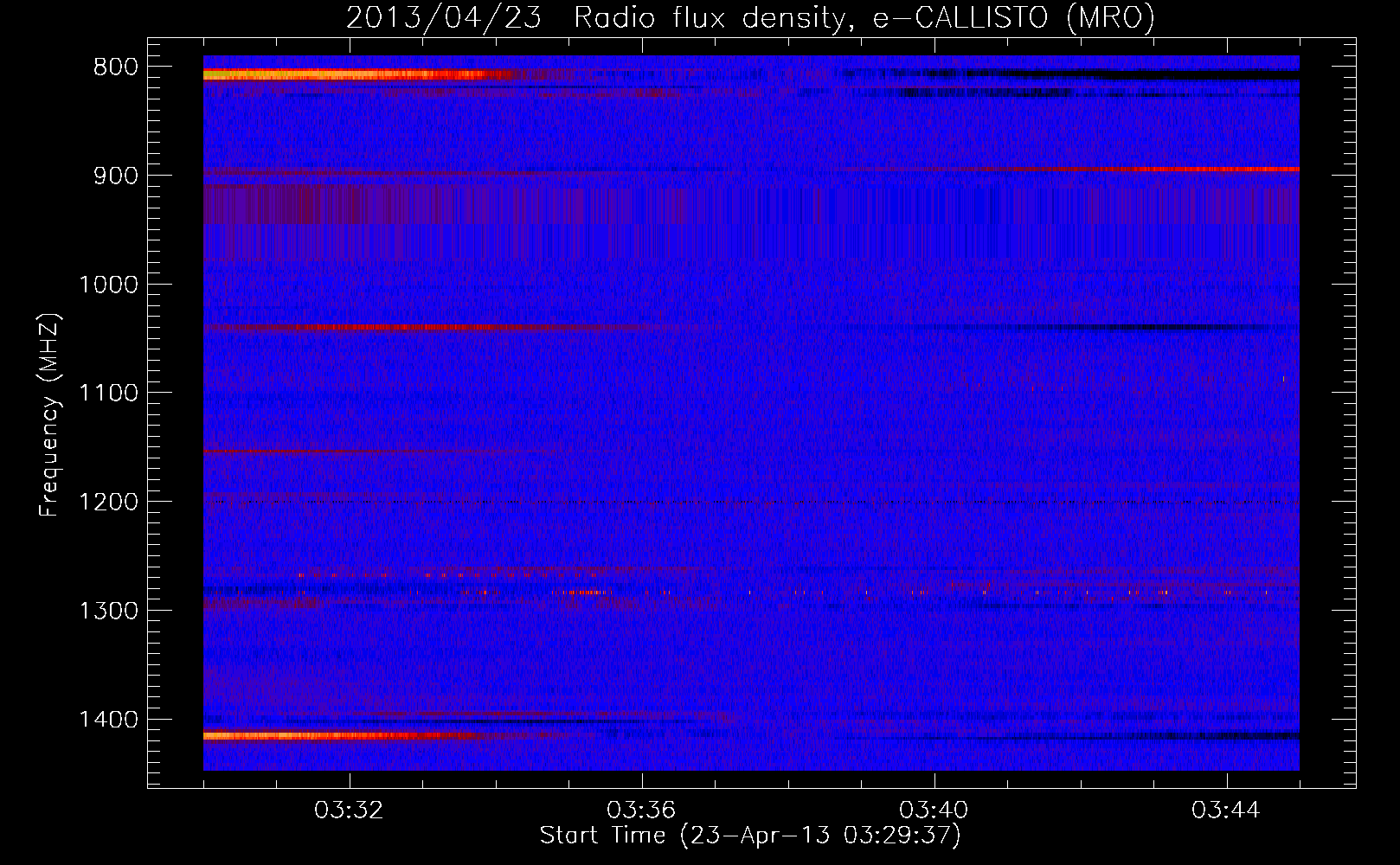Image resolution: width=1400 pixels, height=865 pixels.
Task: Click the 03:44 time tick label
Action: click(1227, 811)
